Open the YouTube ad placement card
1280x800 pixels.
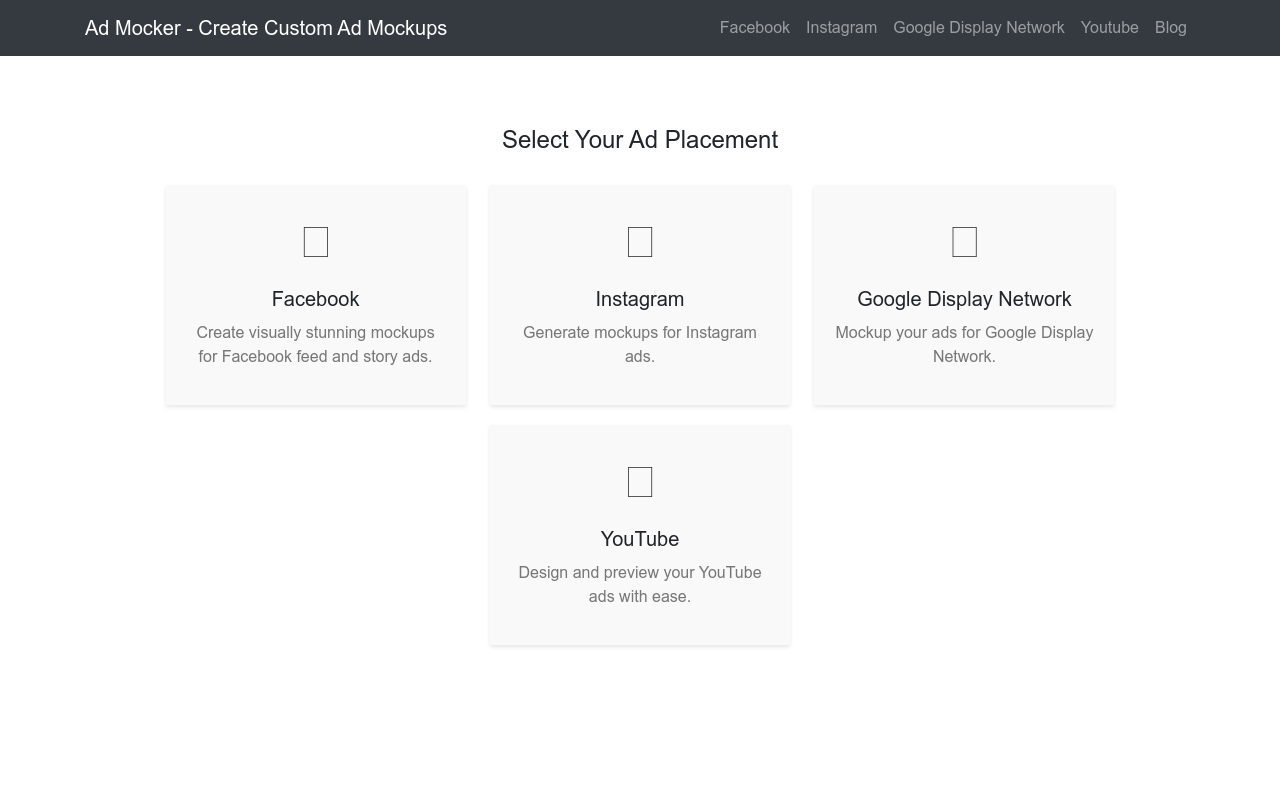[x=640, y=622]
